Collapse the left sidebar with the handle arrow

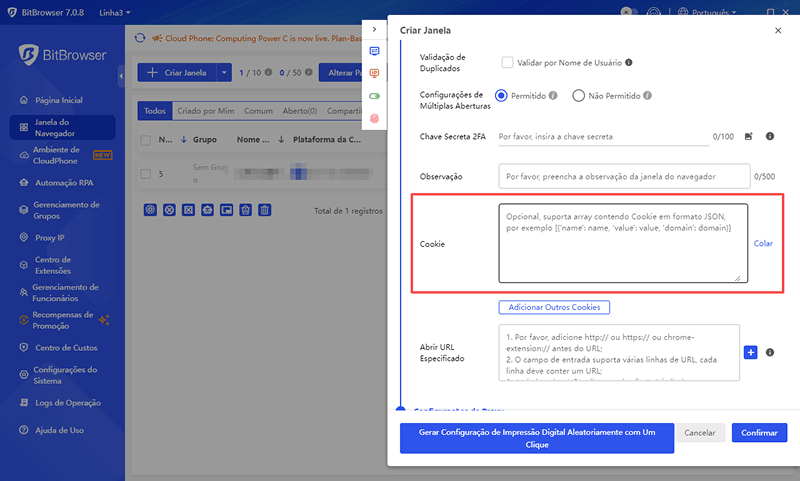[121, 76]
